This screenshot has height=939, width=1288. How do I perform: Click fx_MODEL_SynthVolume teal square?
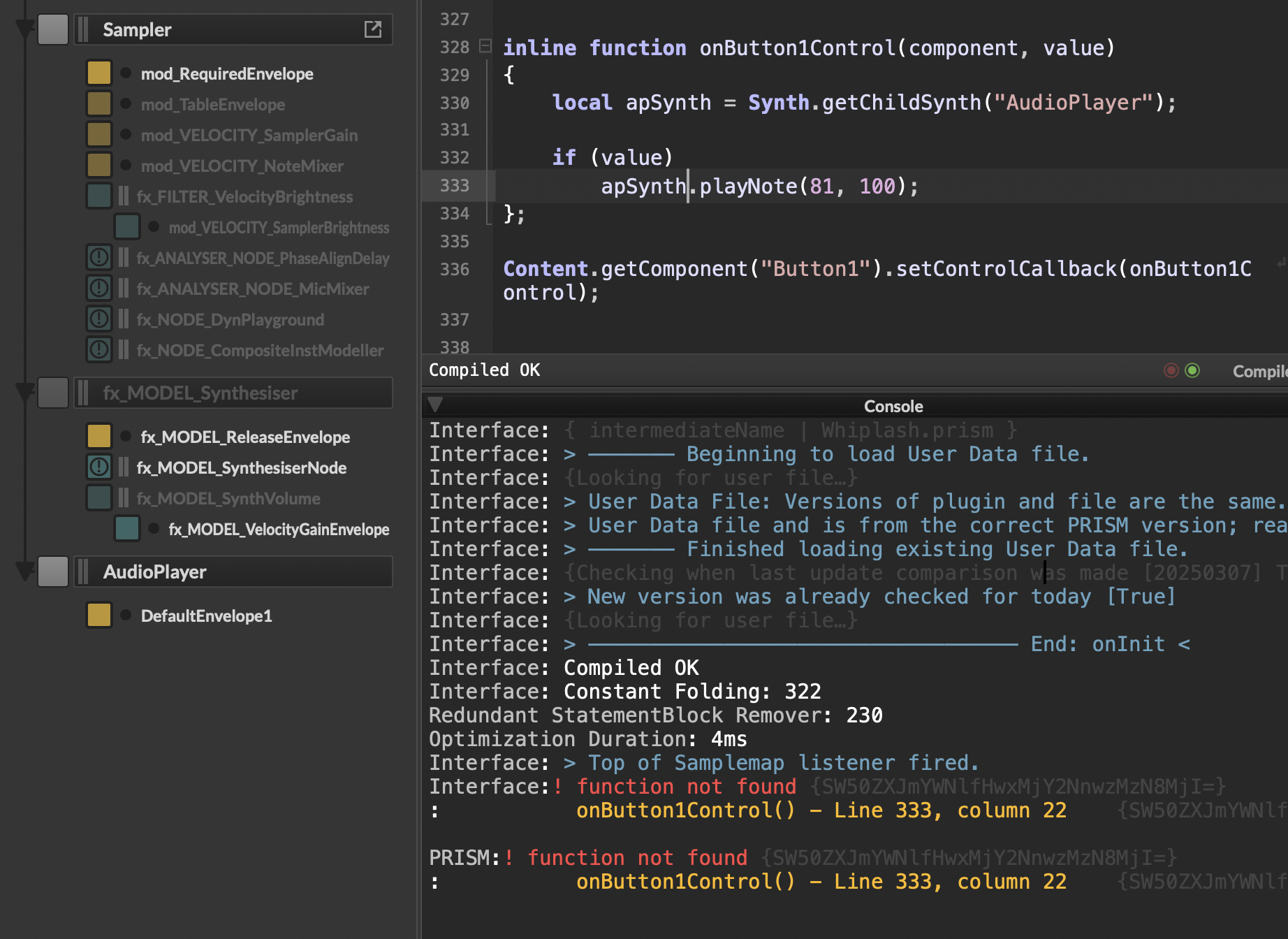tap(99, 497)
